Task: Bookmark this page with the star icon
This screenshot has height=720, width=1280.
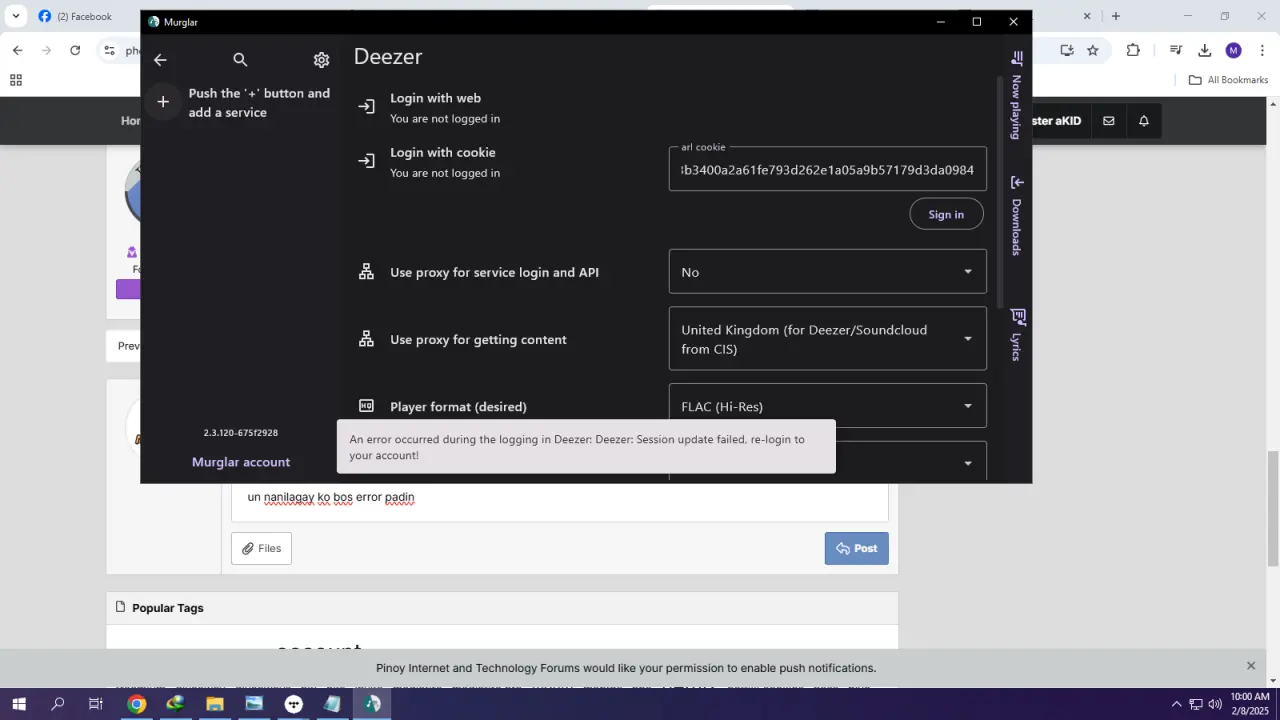Action: [x=1093, y=50]
